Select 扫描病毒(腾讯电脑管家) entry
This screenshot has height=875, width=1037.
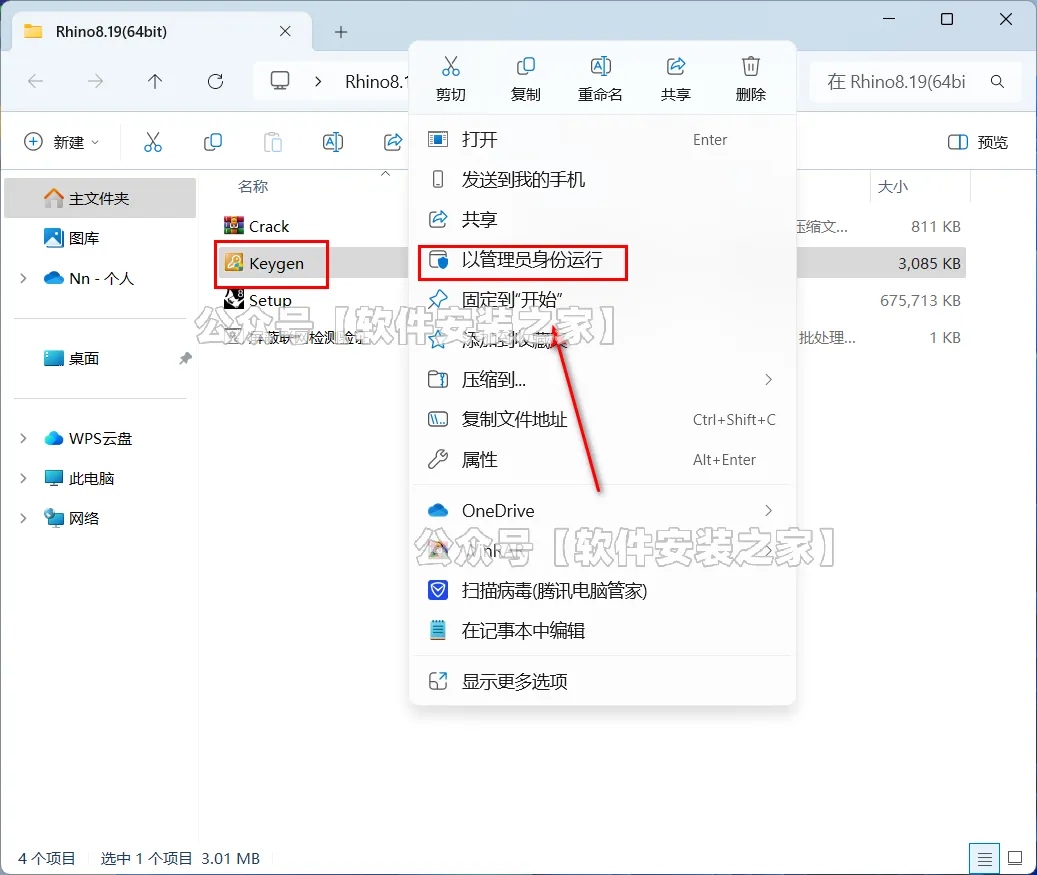[x=602, y=591]
